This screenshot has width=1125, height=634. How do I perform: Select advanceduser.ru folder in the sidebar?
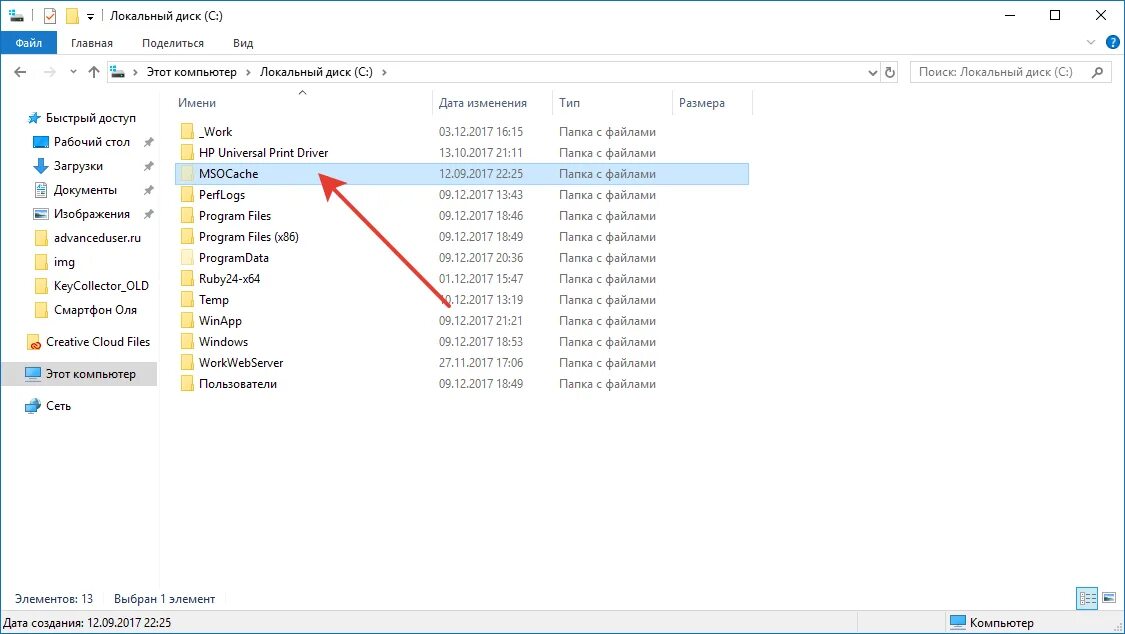[x=97, y=238]
